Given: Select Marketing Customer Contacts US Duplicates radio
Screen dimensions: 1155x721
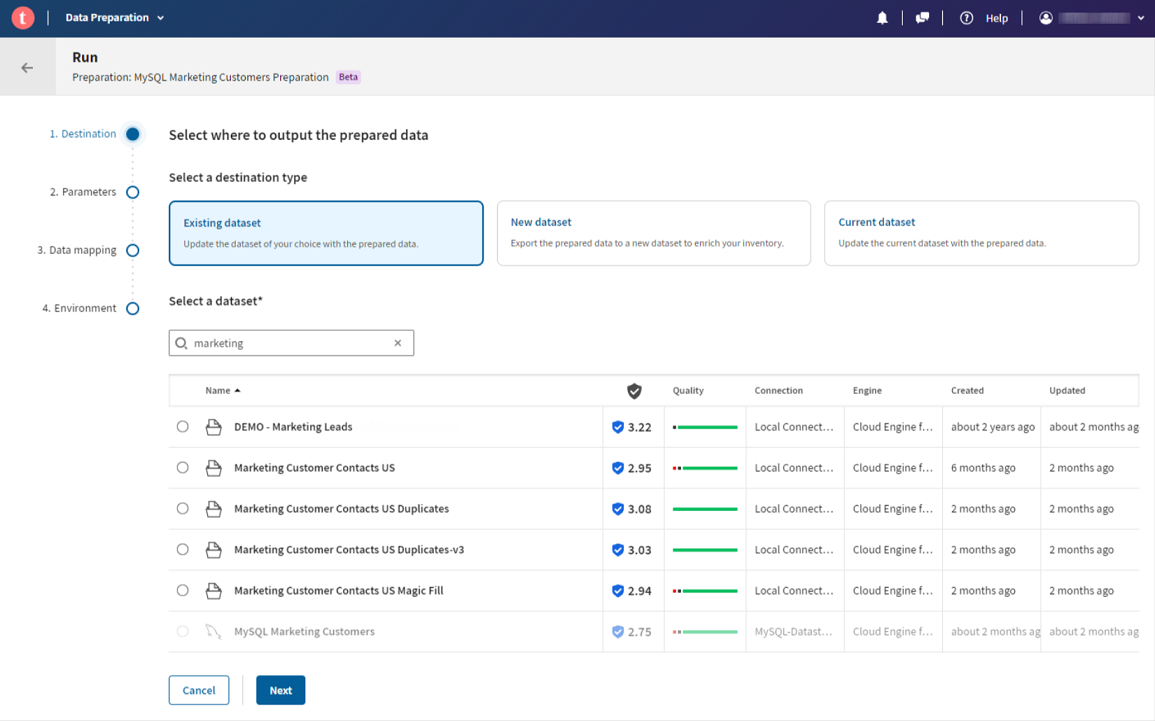Looking at the screenshot, I should click(x=182, y=509).
